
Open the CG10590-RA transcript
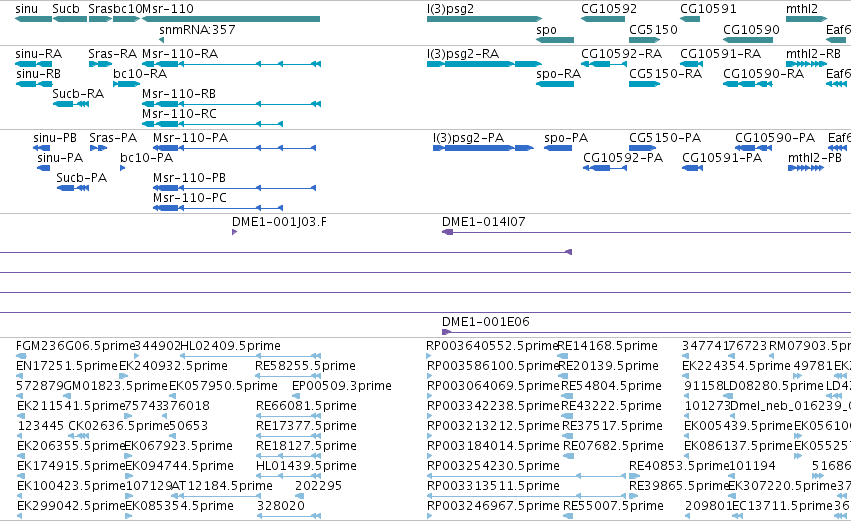click(x=748, y=84)
